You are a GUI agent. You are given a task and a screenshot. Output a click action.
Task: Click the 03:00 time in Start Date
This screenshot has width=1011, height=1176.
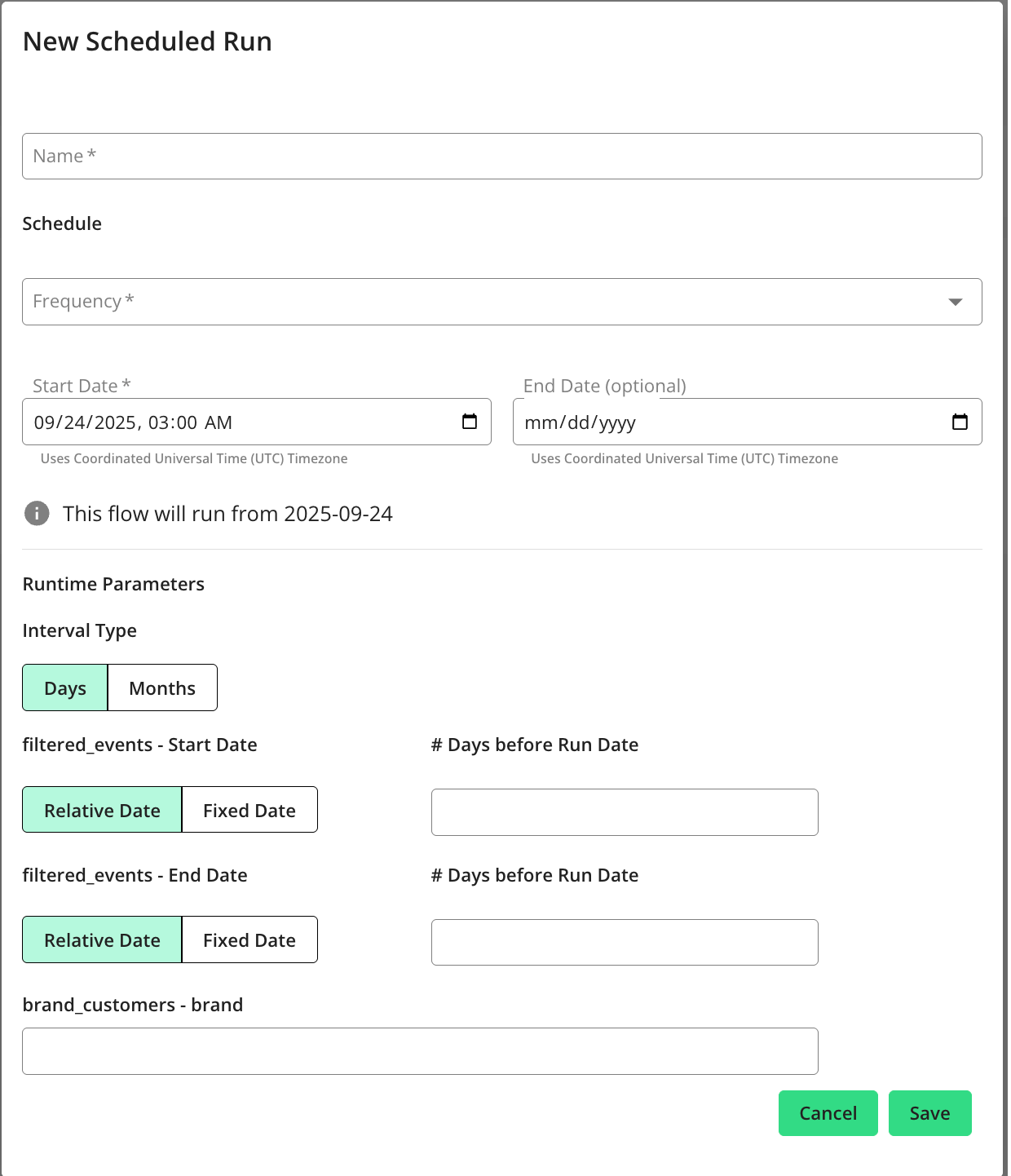pyautogui.click(x=172, y=422)
